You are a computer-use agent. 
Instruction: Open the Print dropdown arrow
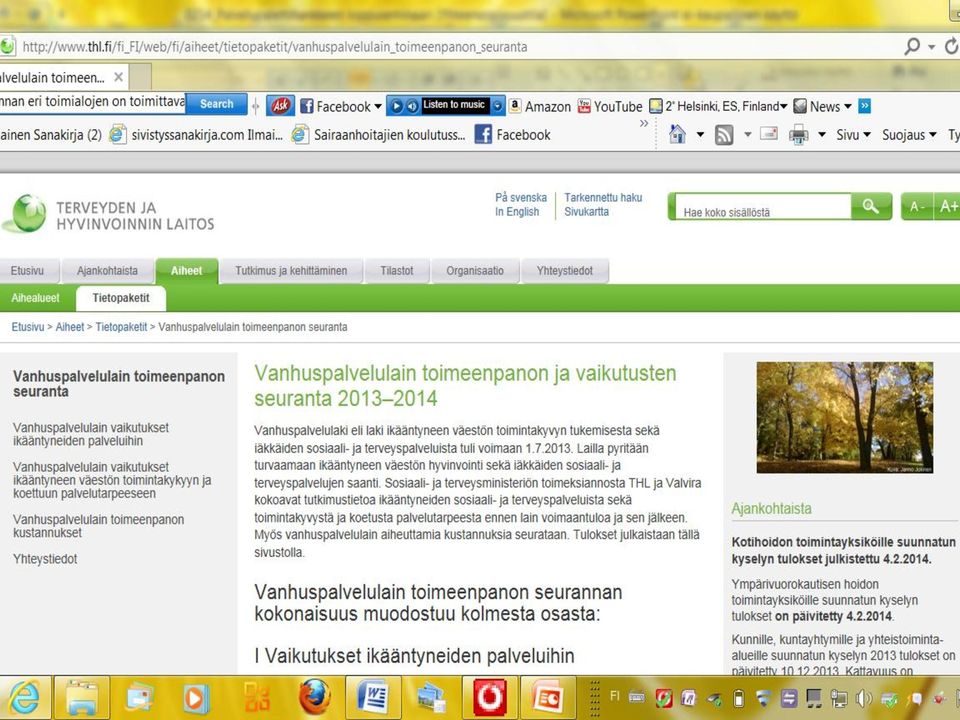coord(822,135)
